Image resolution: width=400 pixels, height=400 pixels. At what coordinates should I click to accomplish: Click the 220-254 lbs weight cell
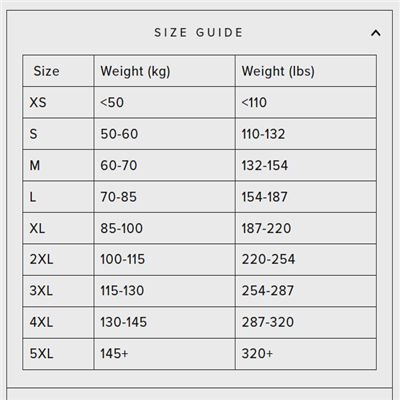click(x=306, y=259)
